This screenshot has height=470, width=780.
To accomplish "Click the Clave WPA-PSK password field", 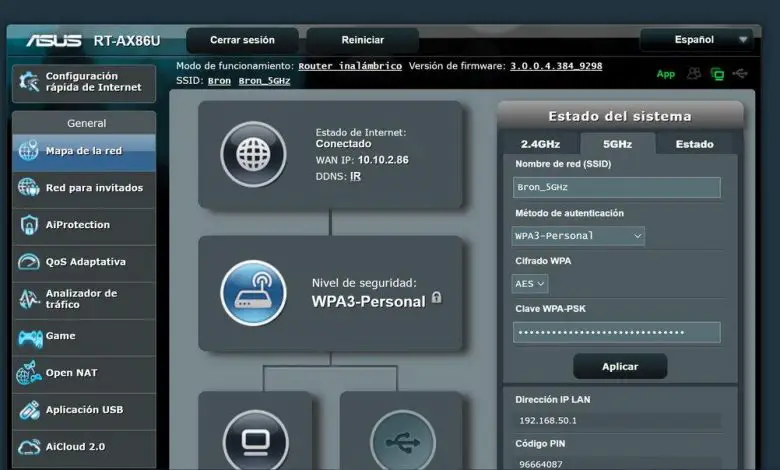I will pyautogui.click(x=617, y=332).
